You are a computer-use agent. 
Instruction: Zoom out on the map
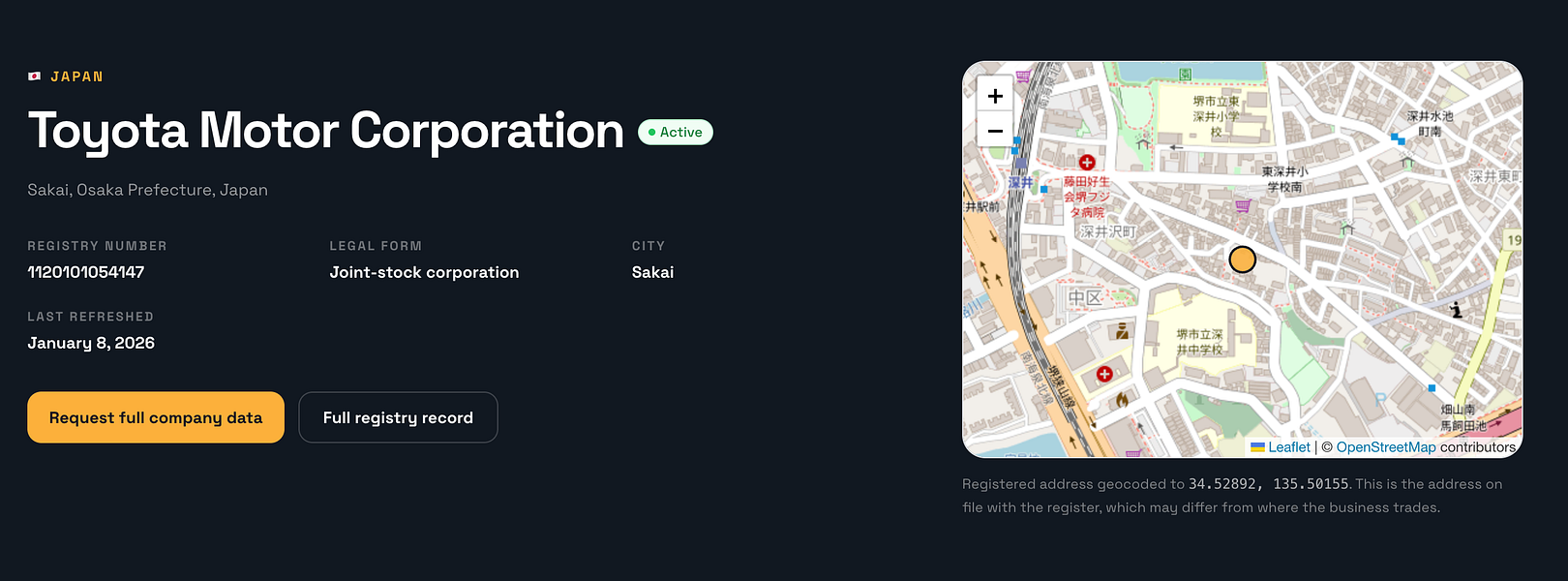coord(995,130)
